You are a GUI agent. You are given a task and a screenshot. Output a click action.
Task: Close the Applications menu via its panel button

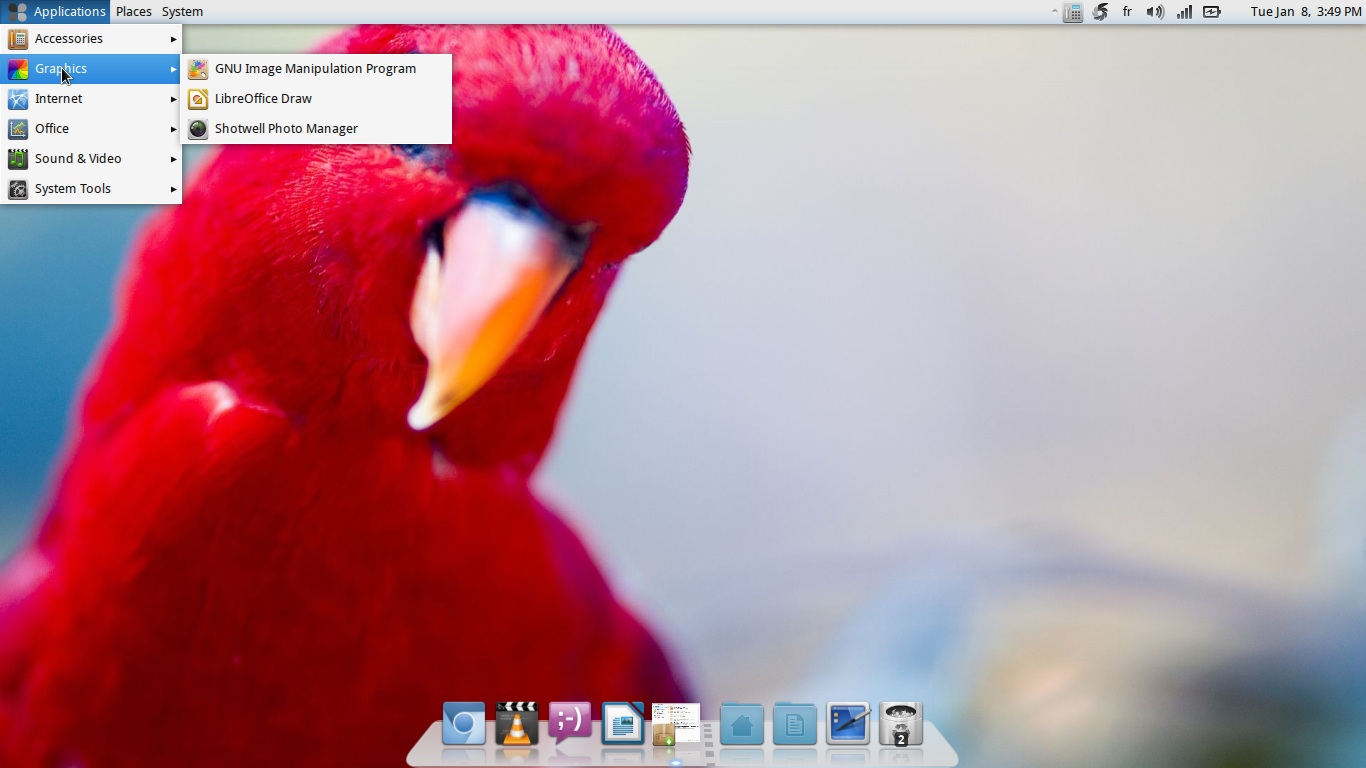(55, 12)
